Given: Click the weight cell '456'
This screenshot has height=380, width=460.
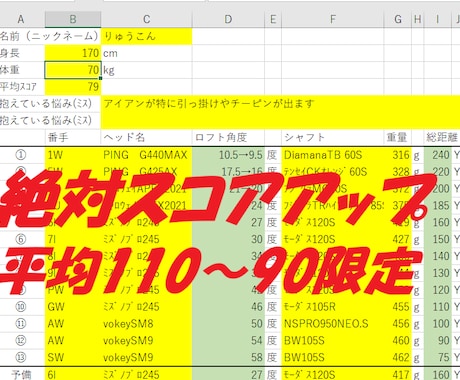Looking at the screenshot, I should click(398, 323).
